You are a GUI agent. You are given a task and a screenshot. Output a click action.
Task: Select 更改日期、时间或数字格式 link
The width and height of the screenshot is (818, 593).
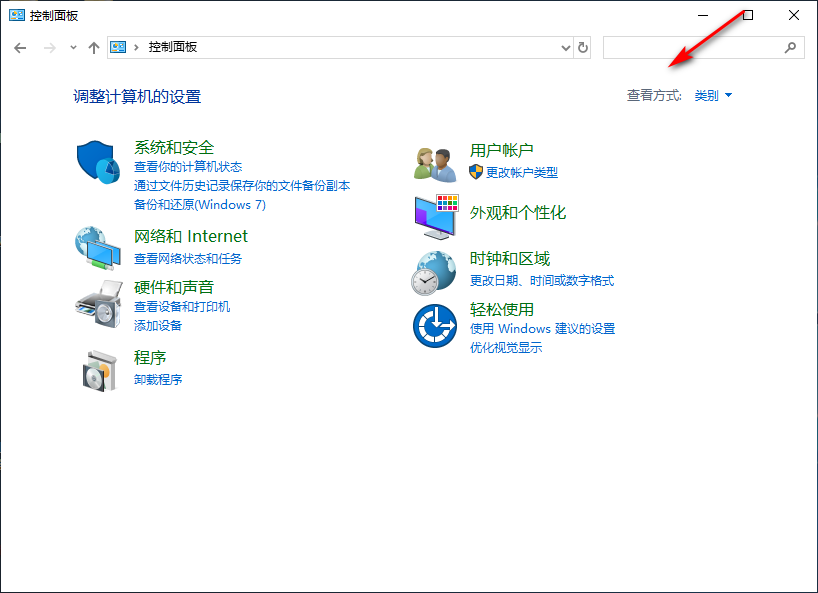coord(542,281)
